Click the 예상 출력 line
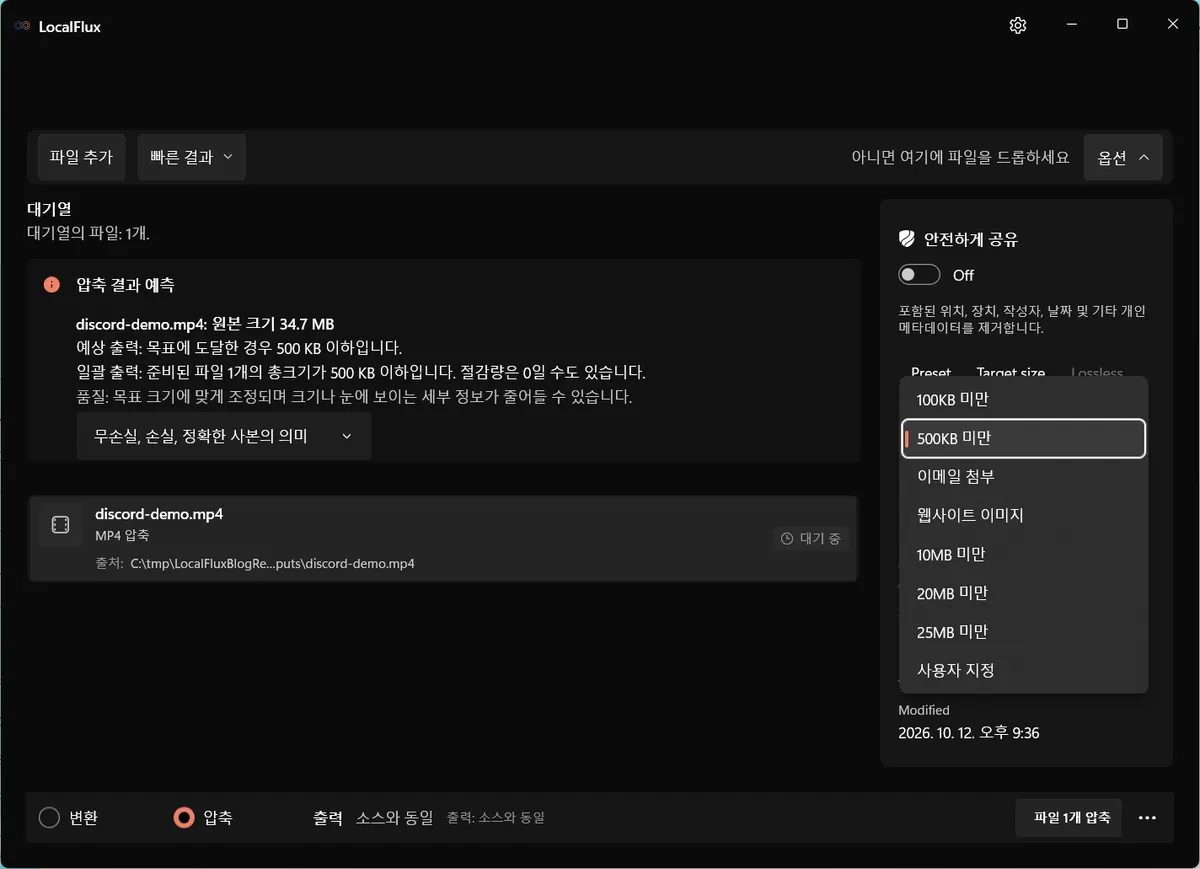Viewport: 1200px width, 869px height. pyautogui.click(x=239, y=348)
